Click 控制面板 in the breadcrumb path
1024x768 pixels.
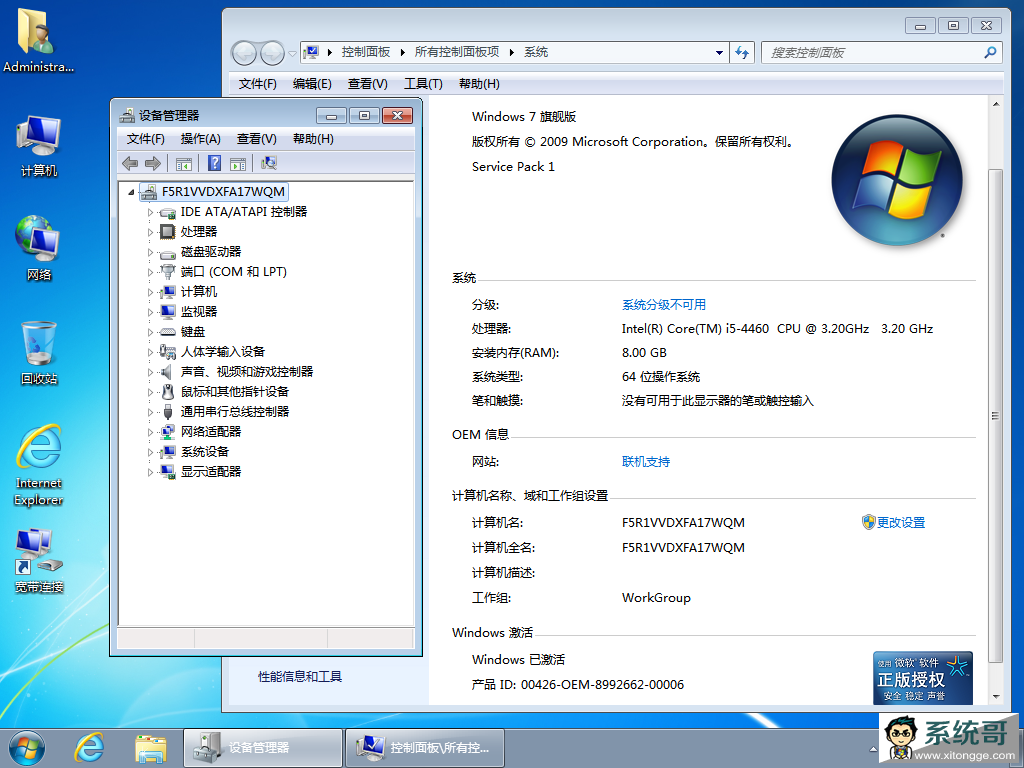click(366, 52)
